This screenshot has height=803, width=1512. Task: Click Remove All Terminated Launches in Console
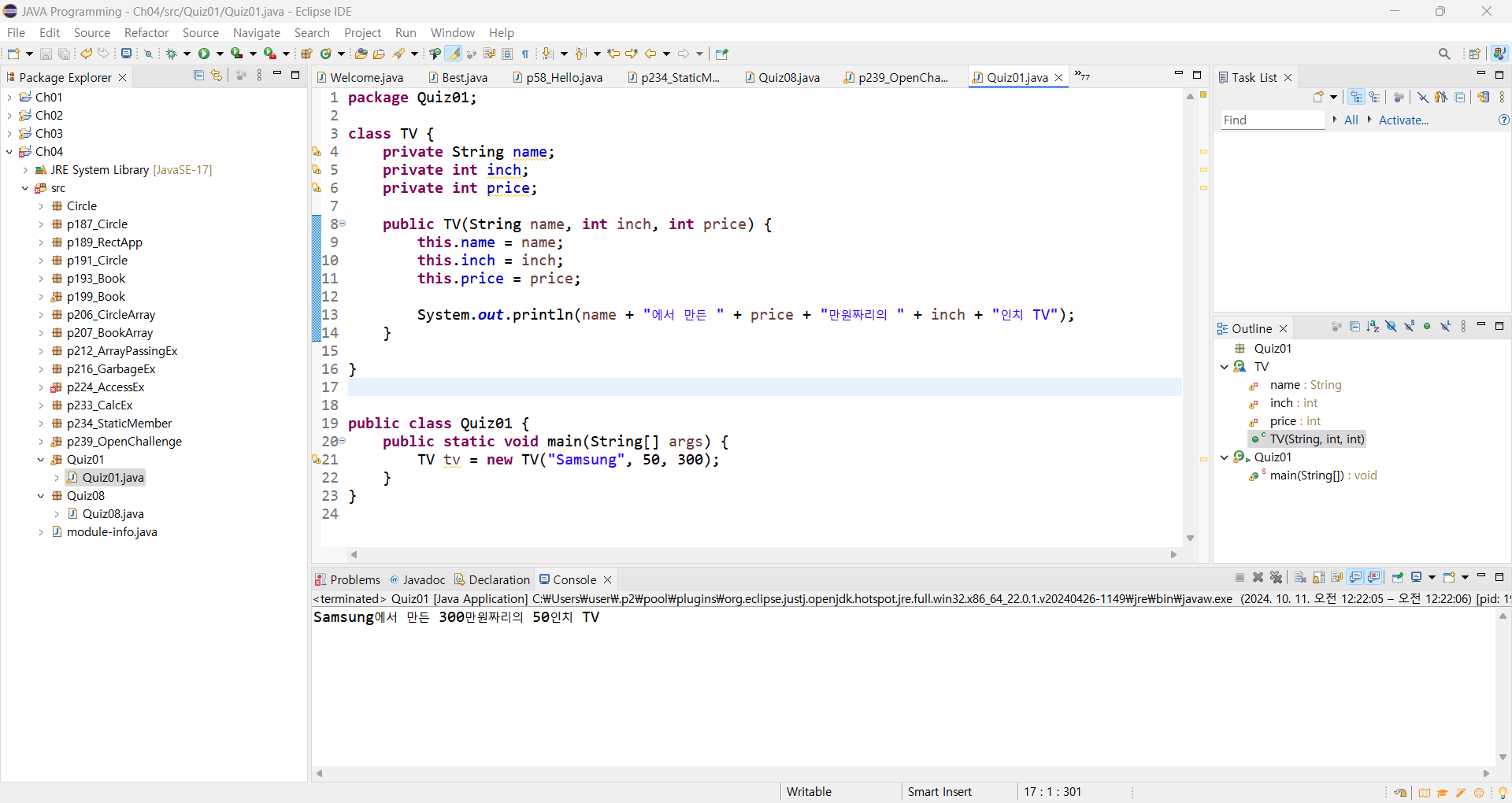(1277, 577)
